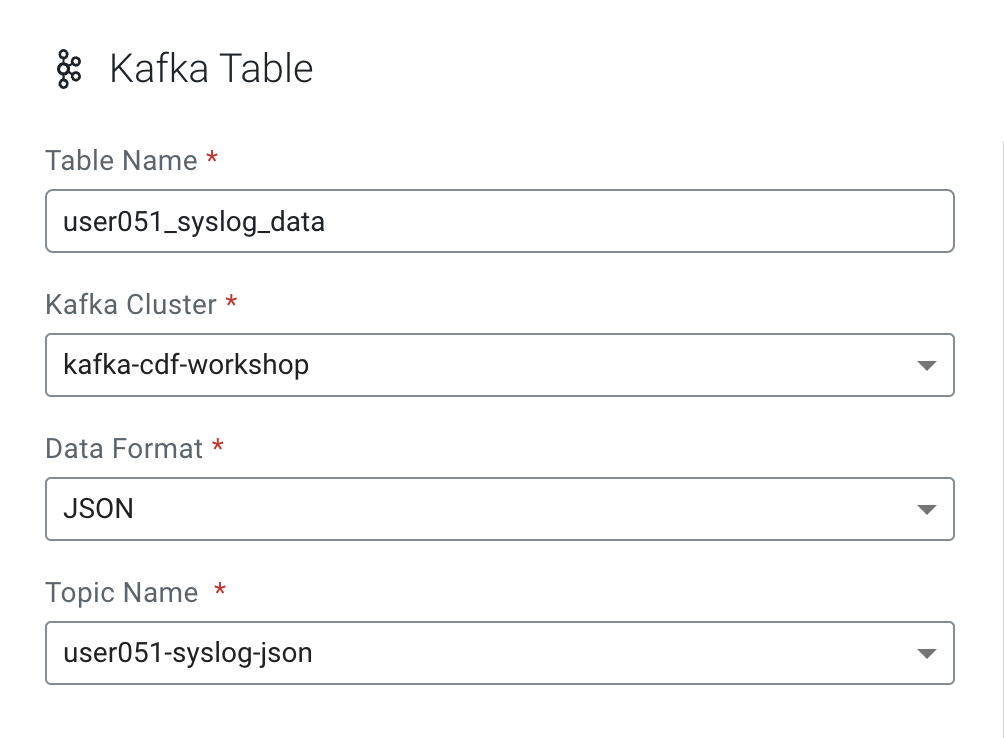Screen dimensions: 1004x738
Task: Expand the Topic Name dropdown
Action: pyautogui.click(x=500, y=653)
